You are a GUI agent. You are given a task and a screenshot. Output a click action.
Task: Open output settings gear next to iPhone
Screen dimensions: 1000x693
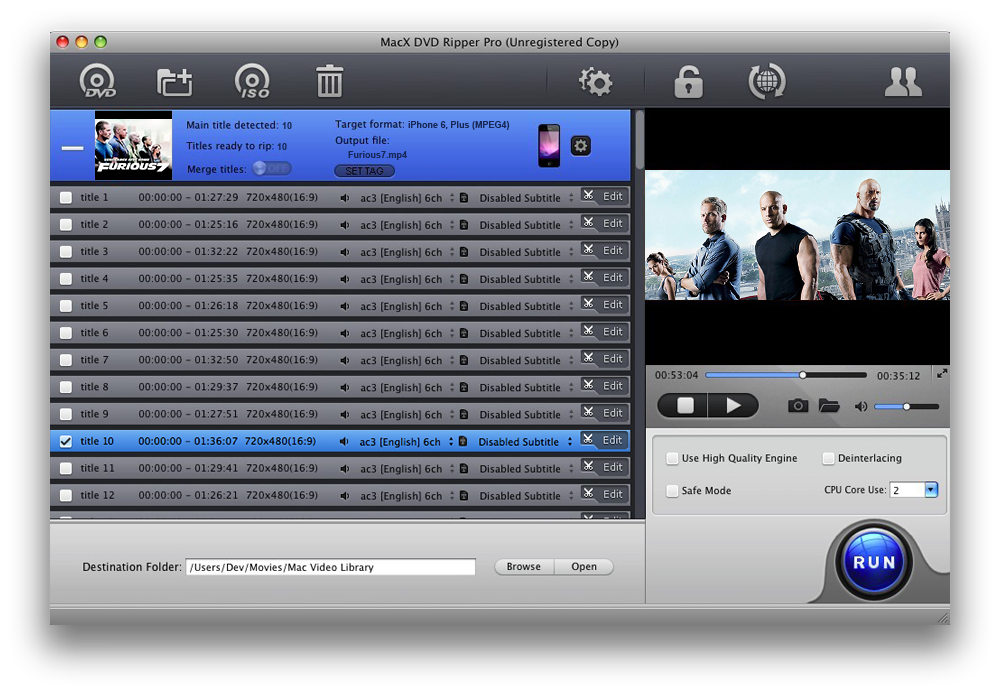[x=580, y=146]
